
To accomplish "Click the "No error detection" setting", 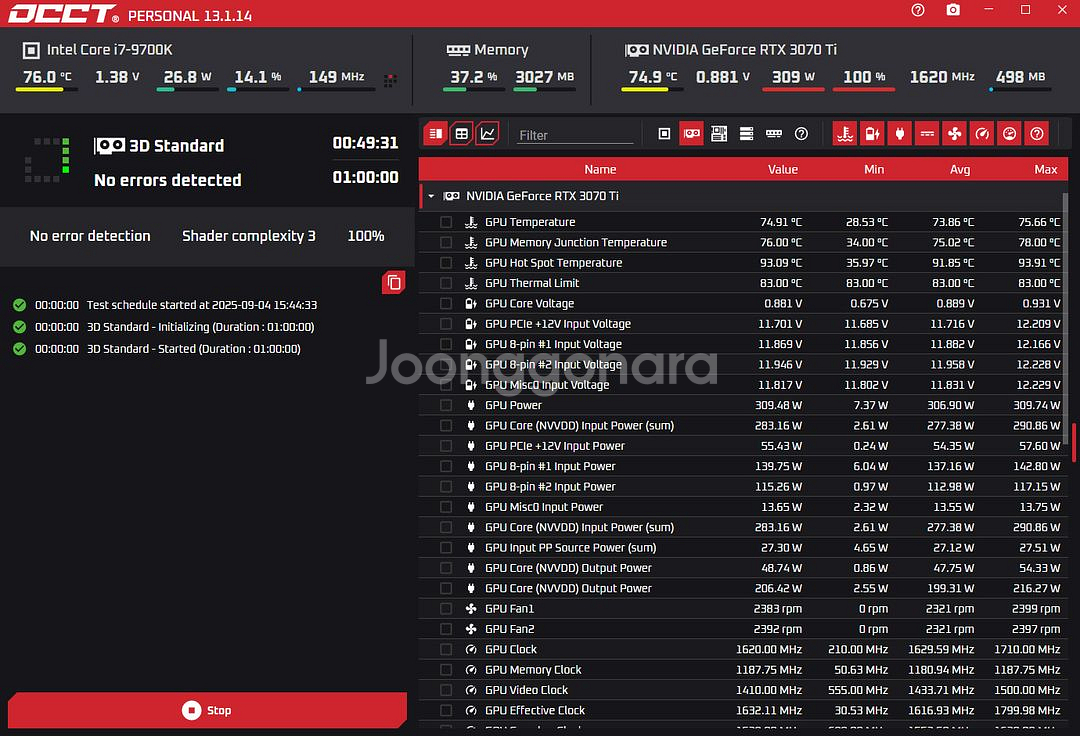I will 90,235.
